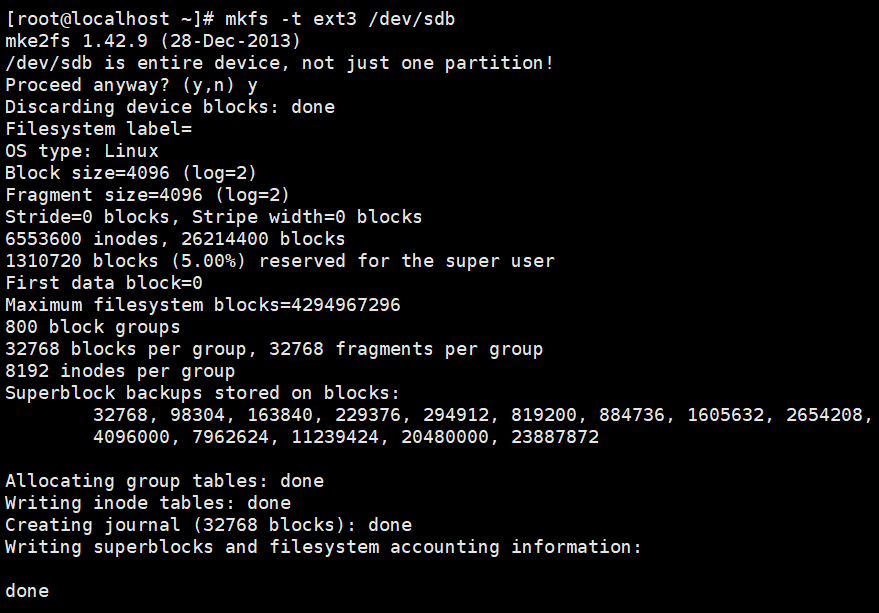
Task: Click the 'Discarding device blocks: done' line
Action: (x=170, y=107)
